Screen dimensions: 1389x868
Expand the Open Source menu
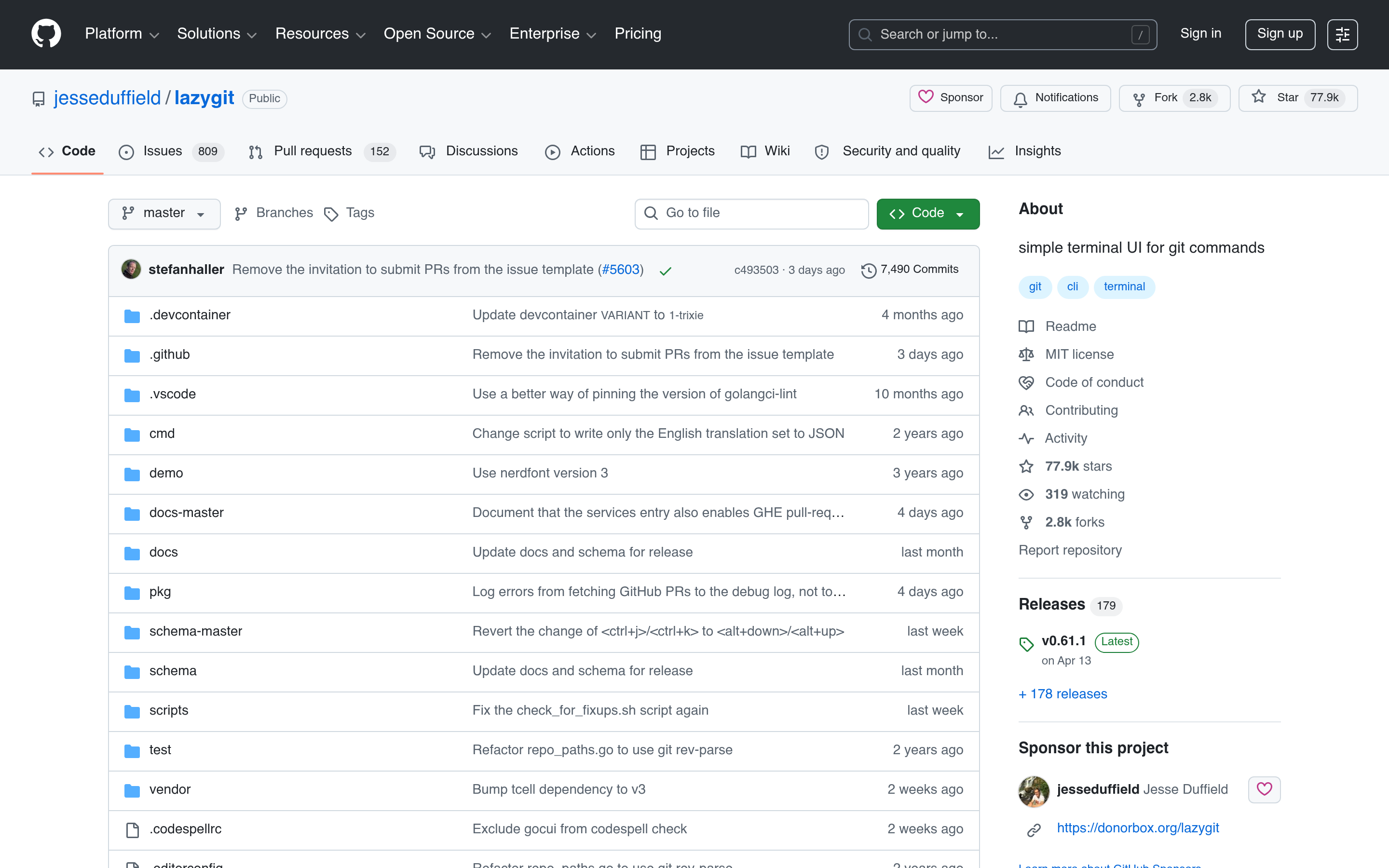pyautogui.click(x=437, y=34)
